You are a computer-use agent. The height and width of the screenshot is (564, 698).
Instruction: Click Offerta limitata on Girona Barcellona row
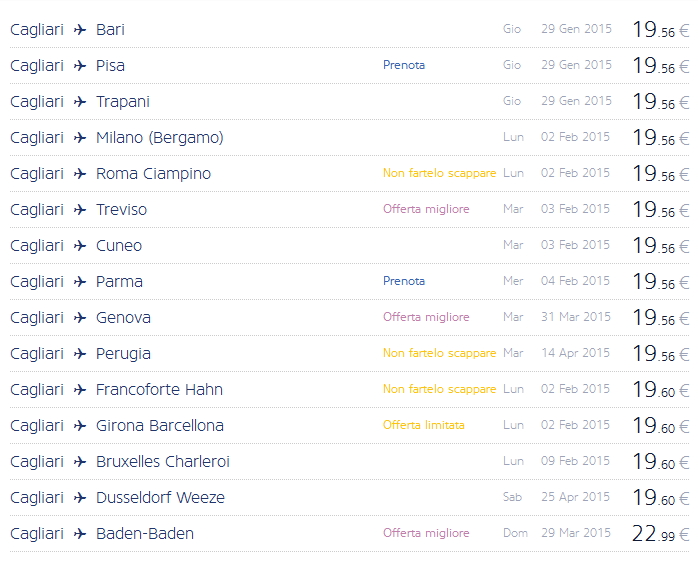(423, 425)
